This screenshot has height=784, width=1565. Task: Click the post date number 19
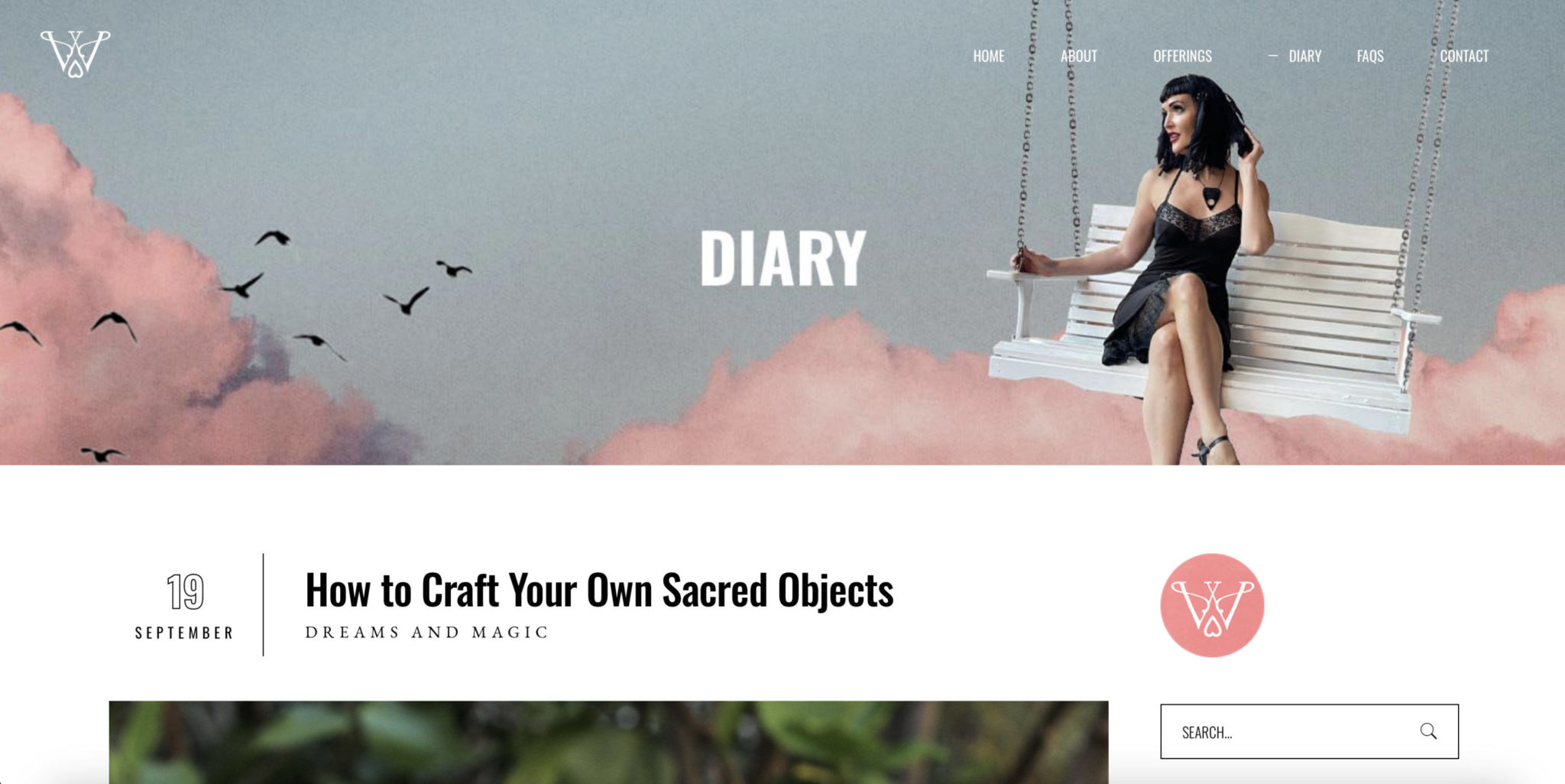[186, 592]
